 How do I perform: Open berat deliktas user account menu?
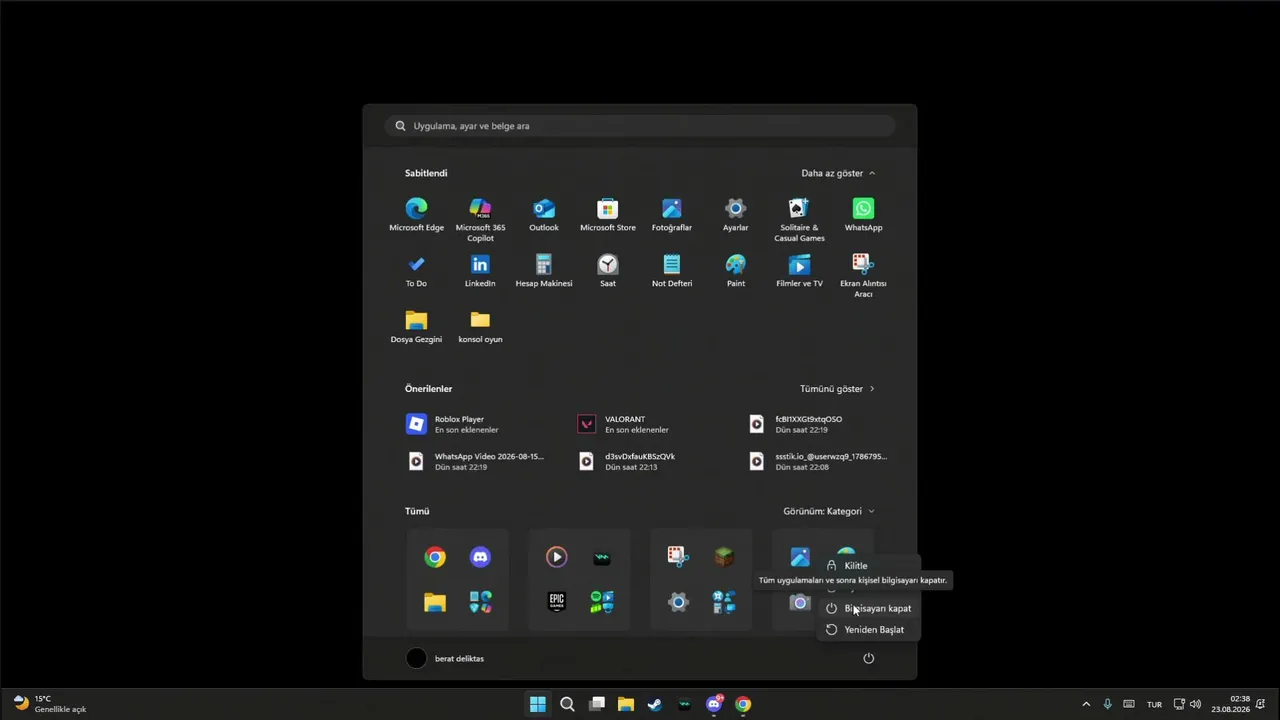(x=446, y=658)
